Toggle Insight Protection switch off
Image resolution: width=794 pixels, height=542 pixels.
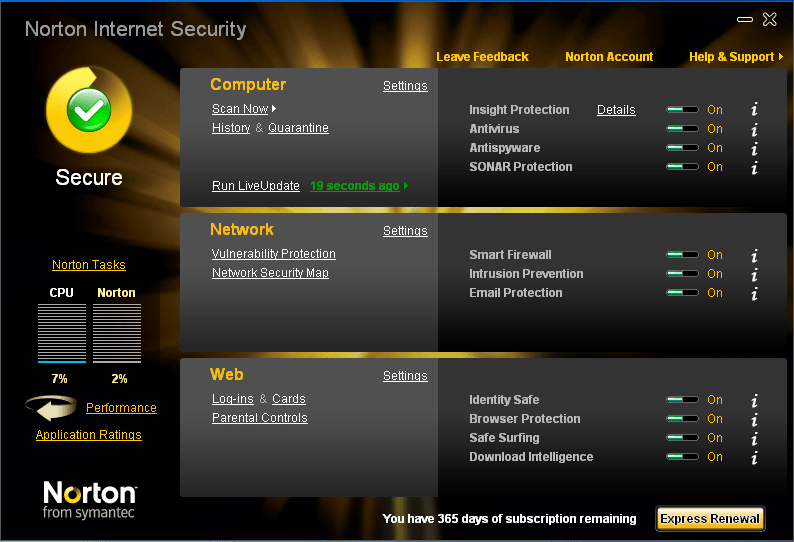coord(682,109)
